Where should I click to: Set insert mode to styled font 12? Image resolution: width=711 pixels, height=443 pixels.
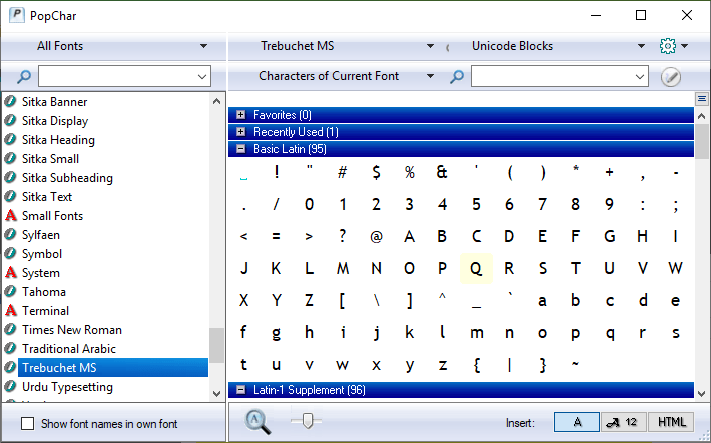pos(624,422)
